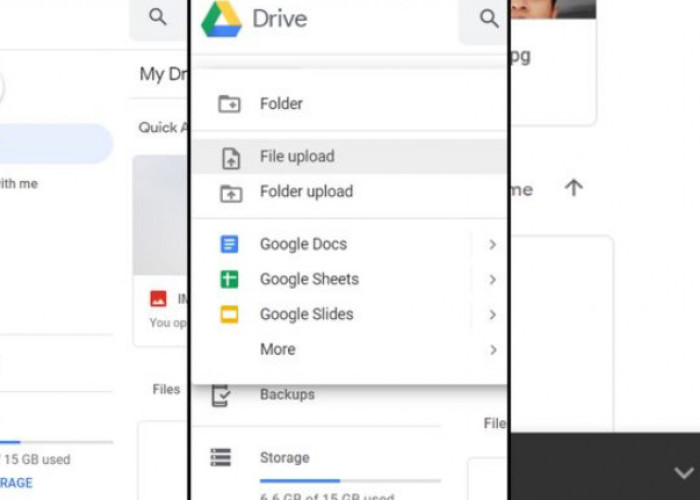Open Backups in the Drive sidebar
700x500 pixels.
point(287,395)
